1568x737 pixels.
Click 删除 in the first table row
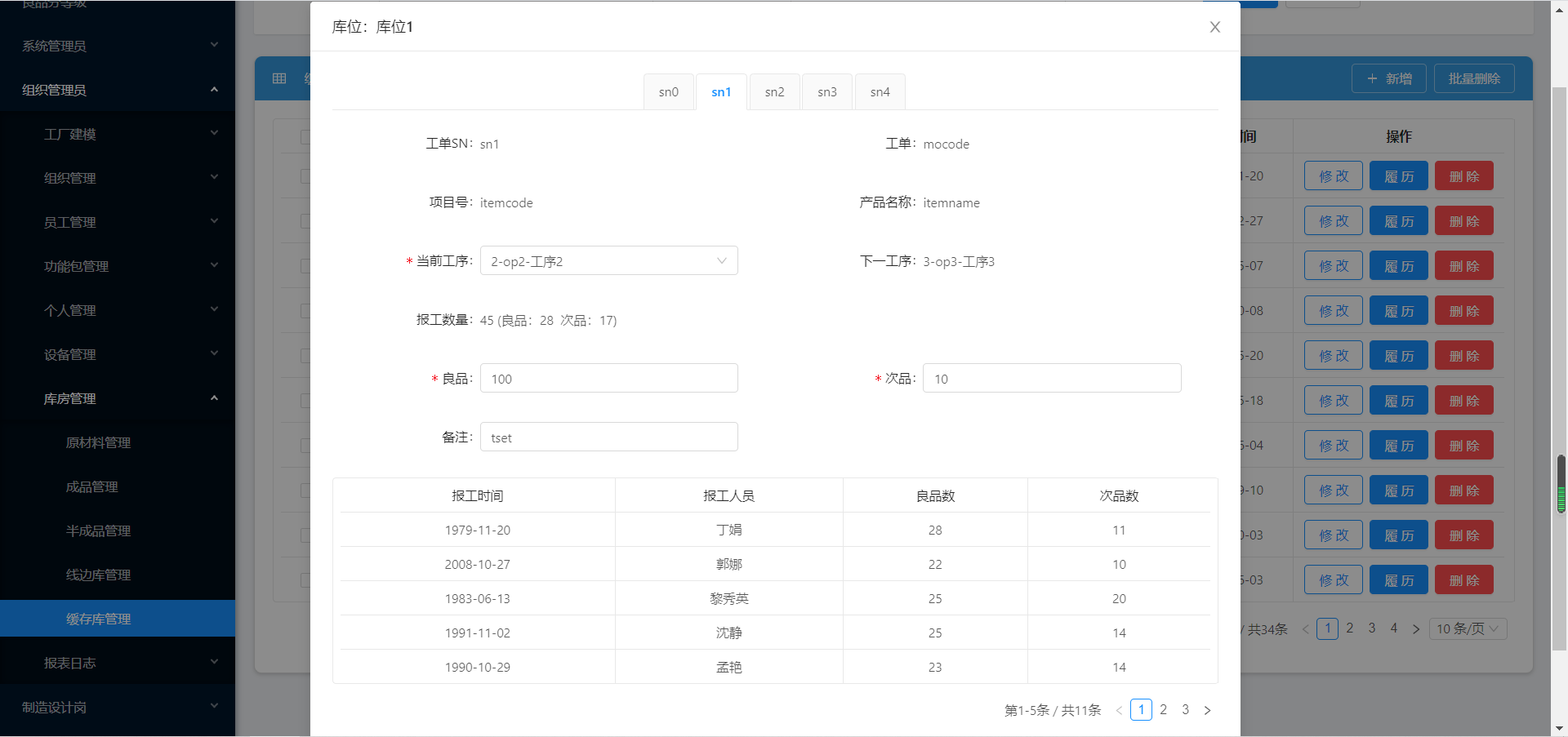pyautogui.click(x=1464, y=176)
